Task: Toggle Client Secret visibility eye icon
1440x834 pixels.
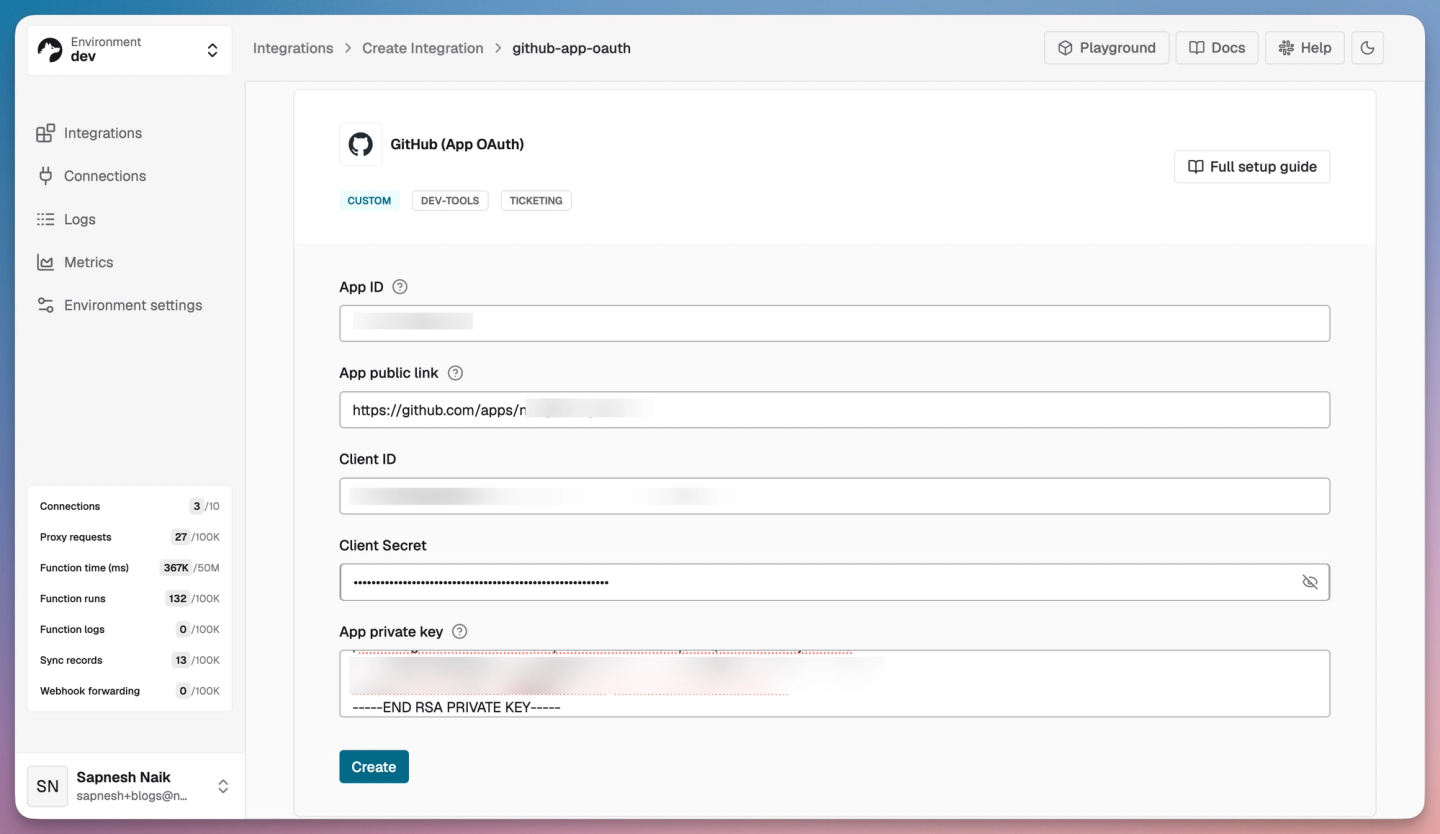Action: pos(1309,582)
